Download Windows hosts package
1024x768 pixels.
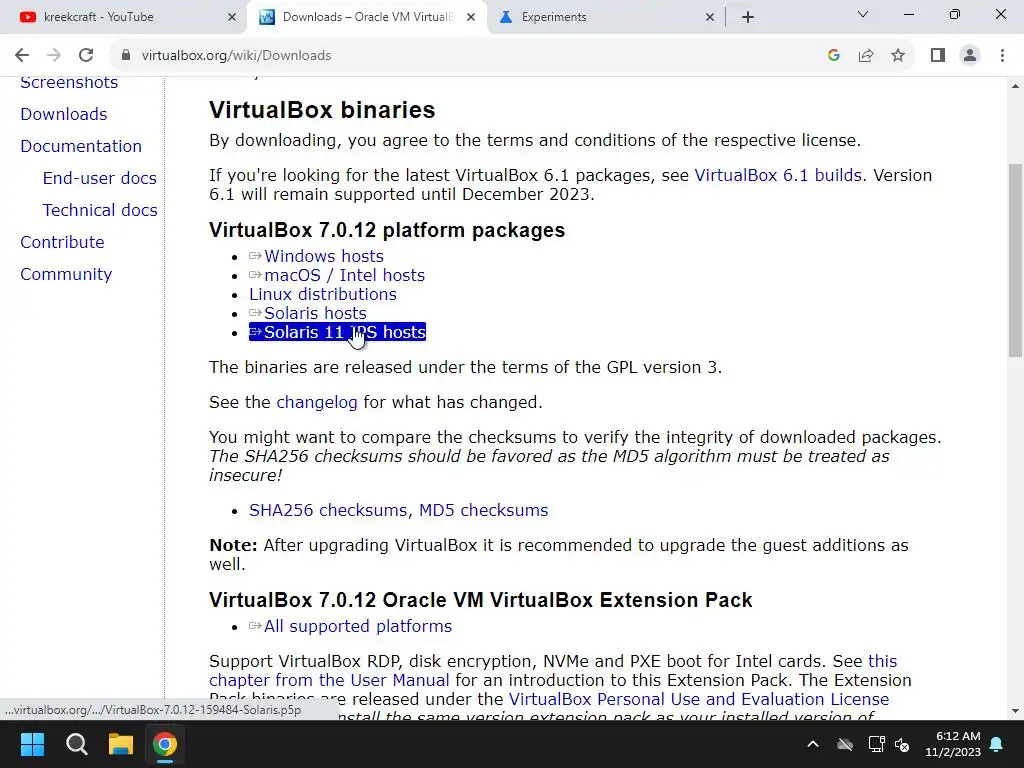(x=323, y=256)
